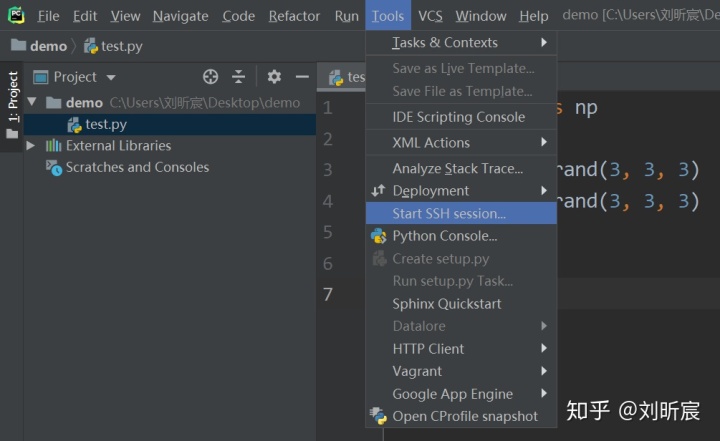Click the demo folder icon in breadcrumb
The width and height of the screenshot is (720, 441).
tap(18, 45)
